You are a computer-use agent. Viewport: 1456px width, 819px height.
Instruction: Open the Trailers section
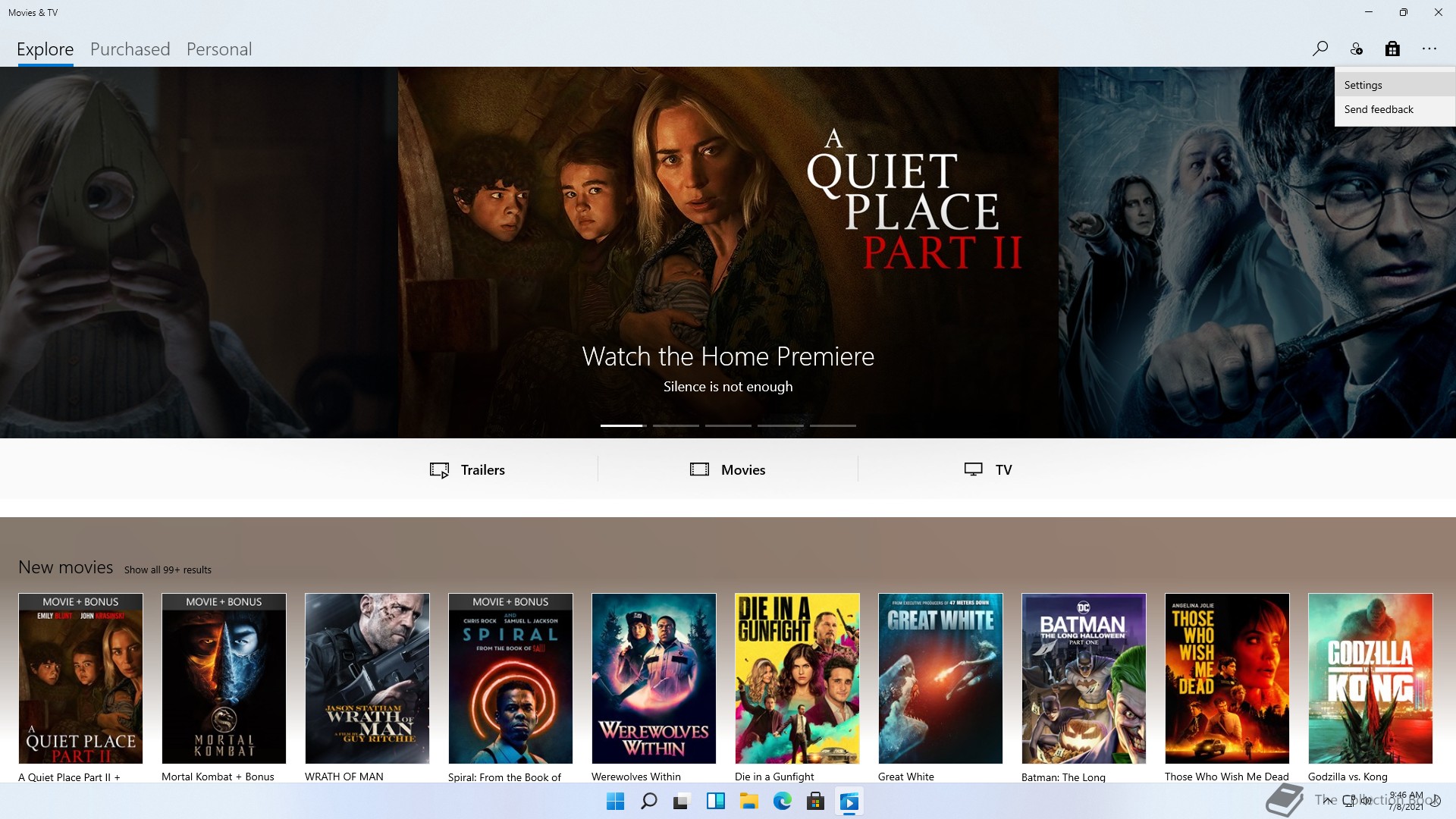467,470
